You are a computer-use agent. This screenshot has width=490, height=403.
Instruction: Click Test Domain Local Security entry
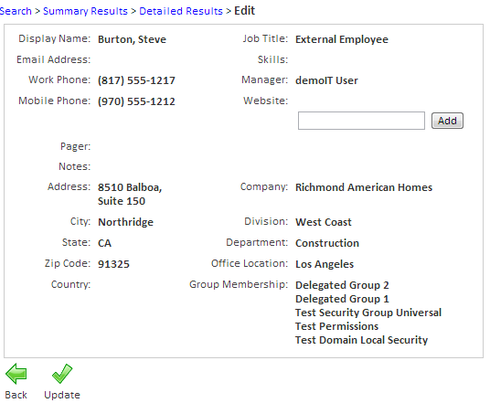click(362, 340)
